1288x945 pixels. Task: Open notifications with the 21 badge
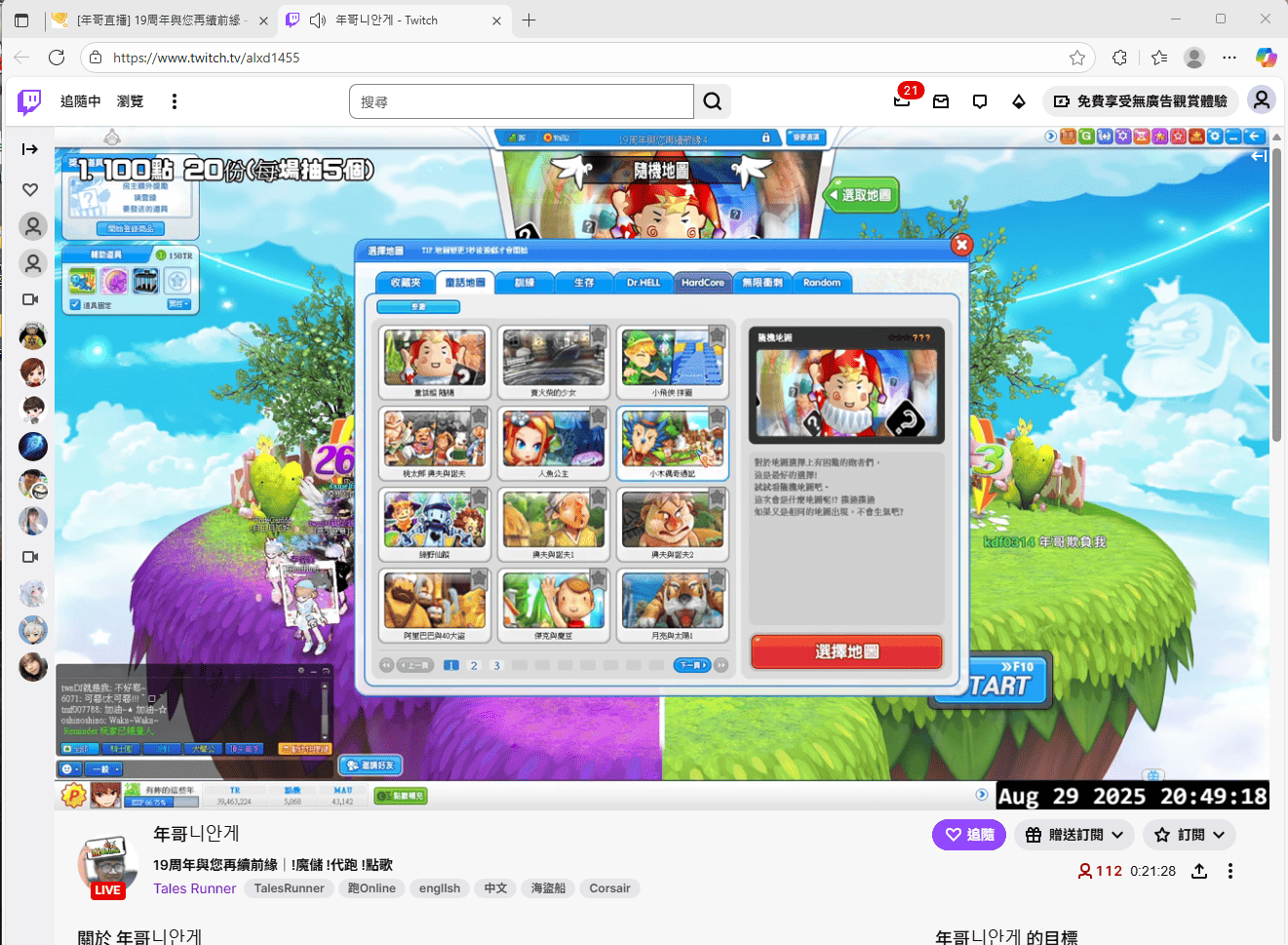902,100
